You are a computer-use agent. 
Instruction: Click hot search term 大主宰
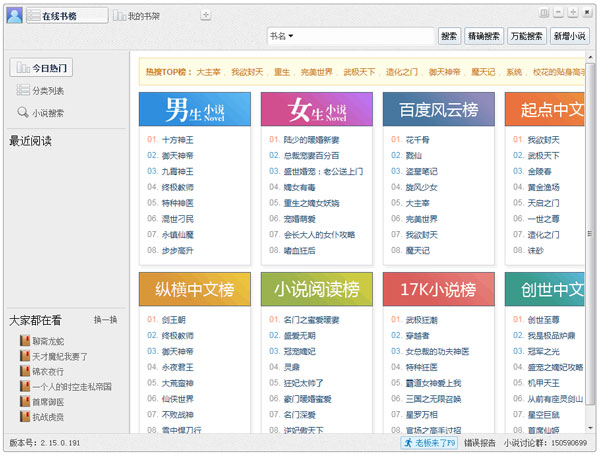coord(209,72)
